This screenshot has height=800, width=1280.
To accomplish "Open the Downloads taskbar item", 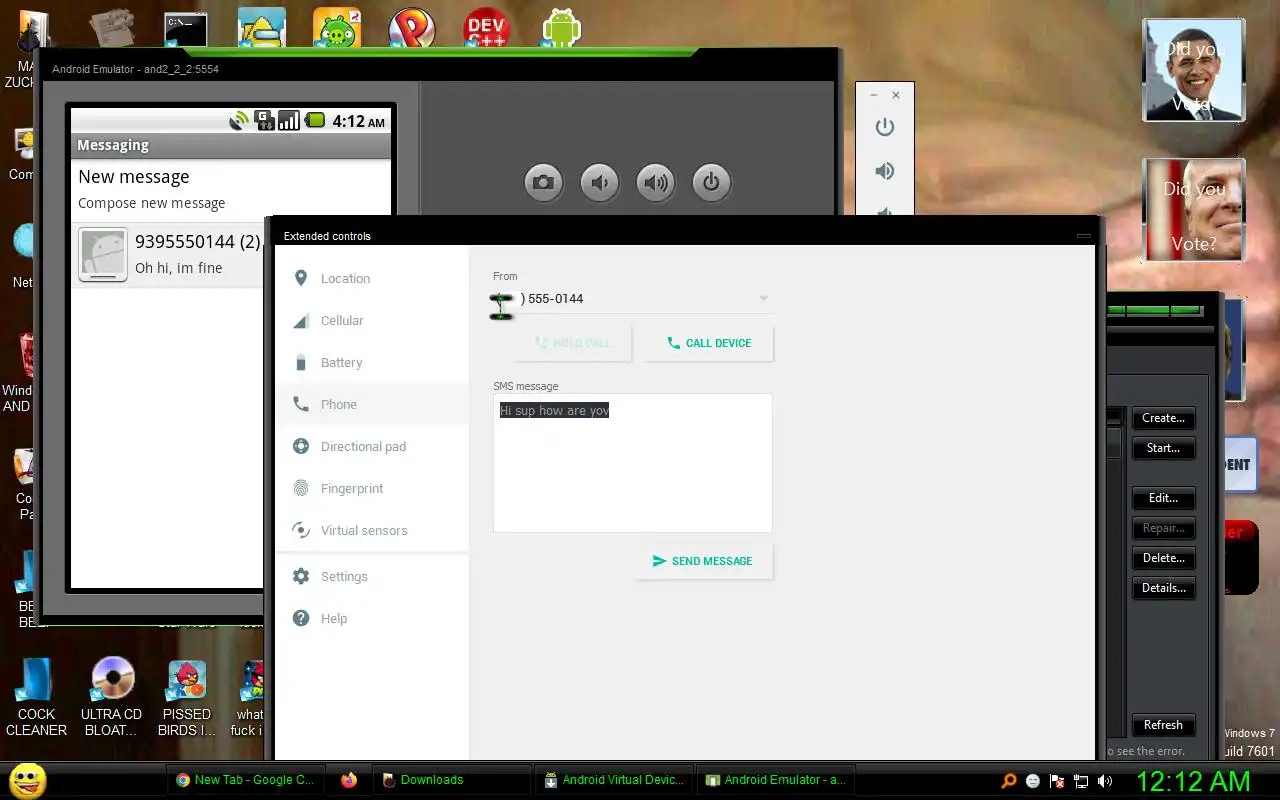I will click(x=452, y=780).
